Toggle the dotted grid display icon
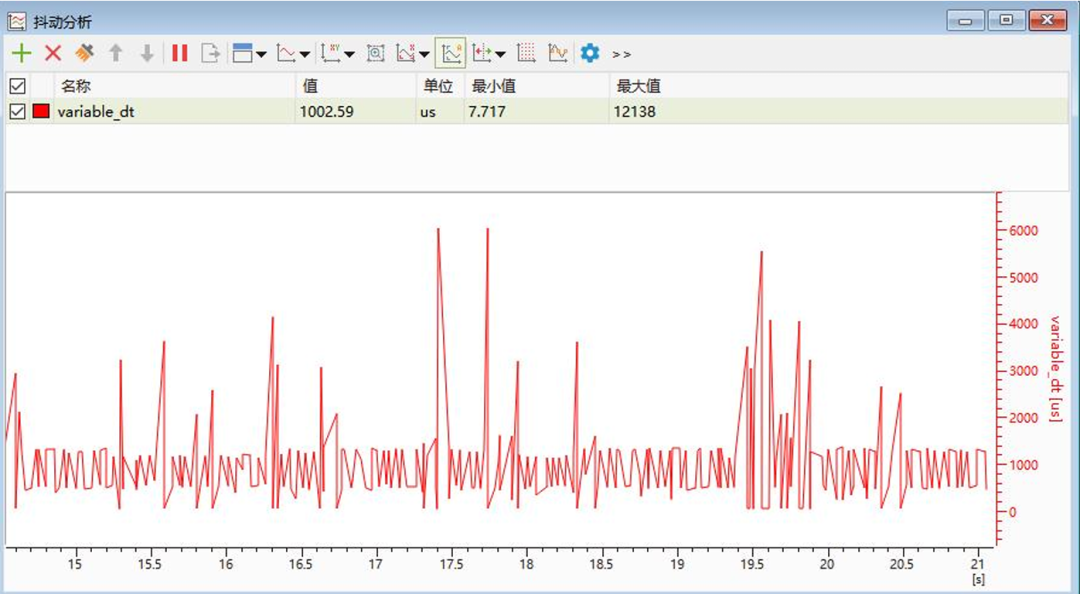Viewport: 1080px width, 594px height. (526, 53)
